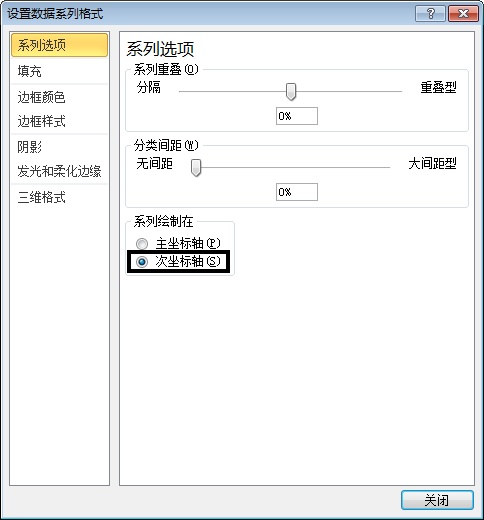The width and height of the screenshot is (484, 520).
Task: Click the 分类间距 percentage input field
Action: [297, 192]
